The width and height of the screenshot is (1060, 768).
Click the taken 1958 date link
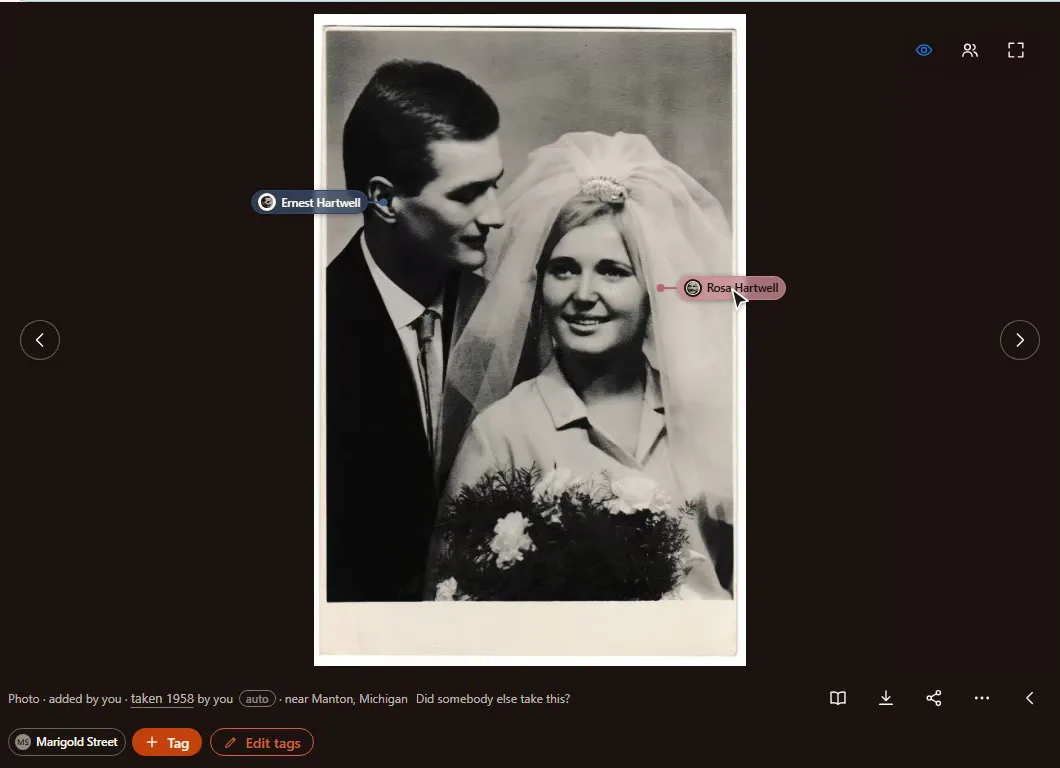pyautogui.click(x=162, y=699)
